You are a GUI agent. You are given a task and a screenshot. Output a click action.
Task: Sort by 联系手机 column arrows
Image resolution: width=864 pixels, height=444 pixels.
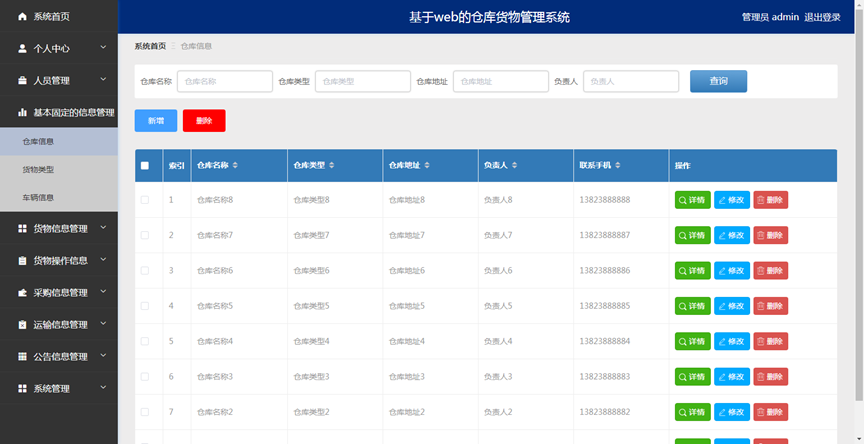pyautogui.click(x=618, y=165)
